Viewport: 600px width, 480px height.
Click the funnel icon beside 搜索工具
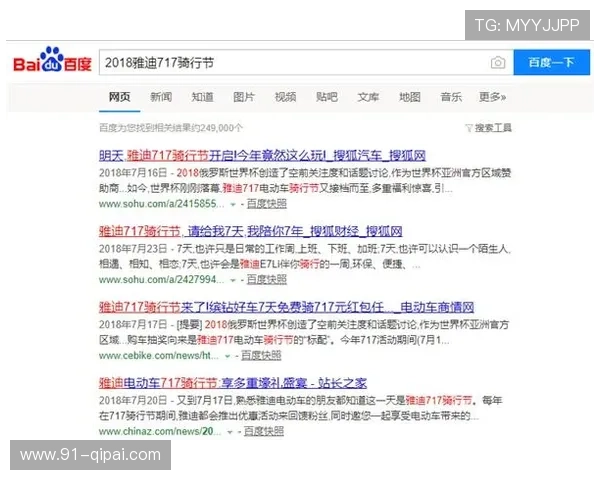(x=469, y=128)
